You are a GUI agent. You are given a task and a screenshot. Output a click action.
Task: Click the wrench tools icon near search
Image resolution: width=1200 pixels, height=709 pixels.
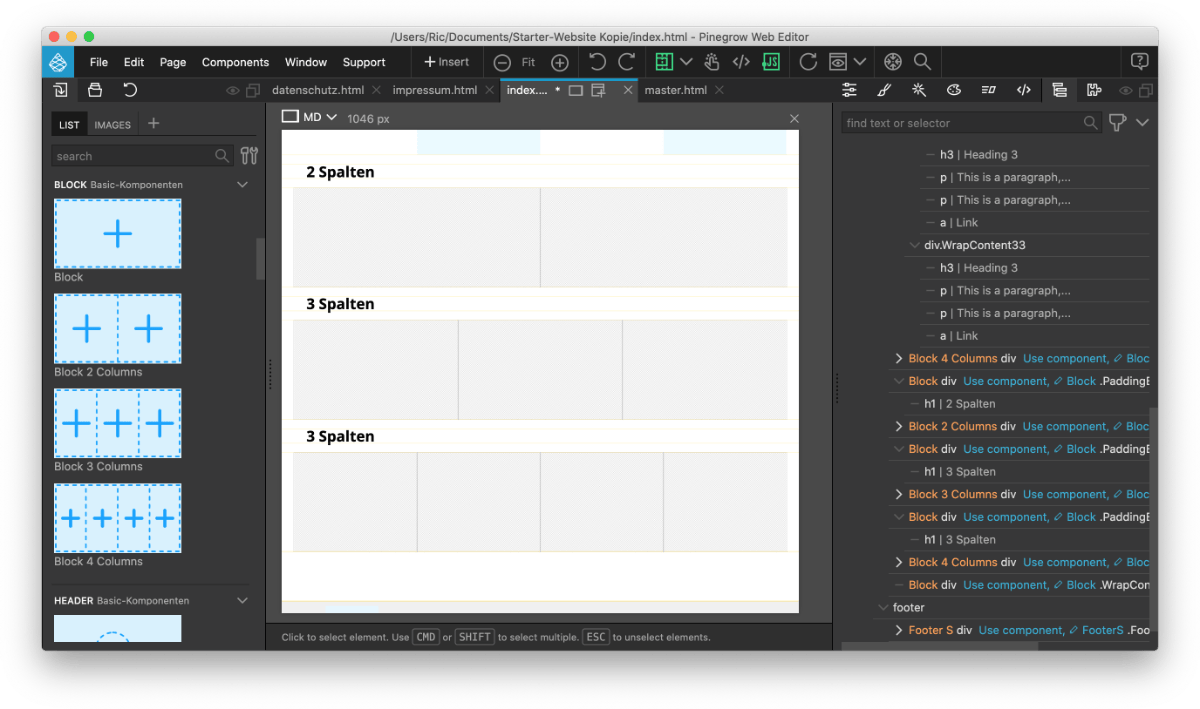click(249, 156)
